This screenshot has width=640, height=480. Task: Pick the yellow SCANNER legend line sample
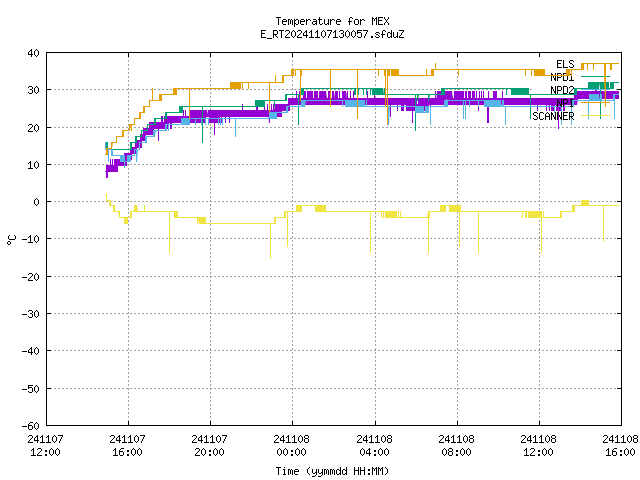[x=595, y=116]
